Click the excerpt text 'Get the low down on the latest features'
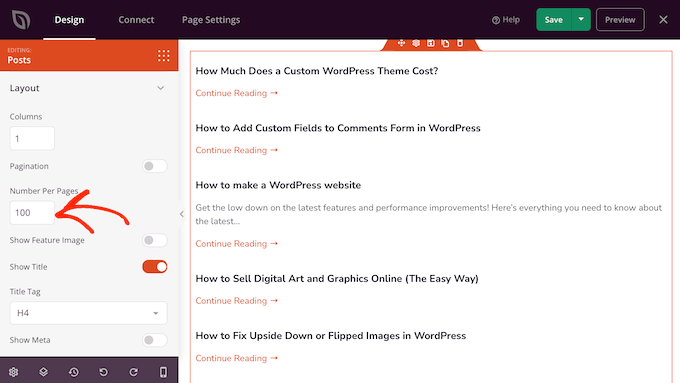This screenshot has width=680, height=383. coord(428,214)
